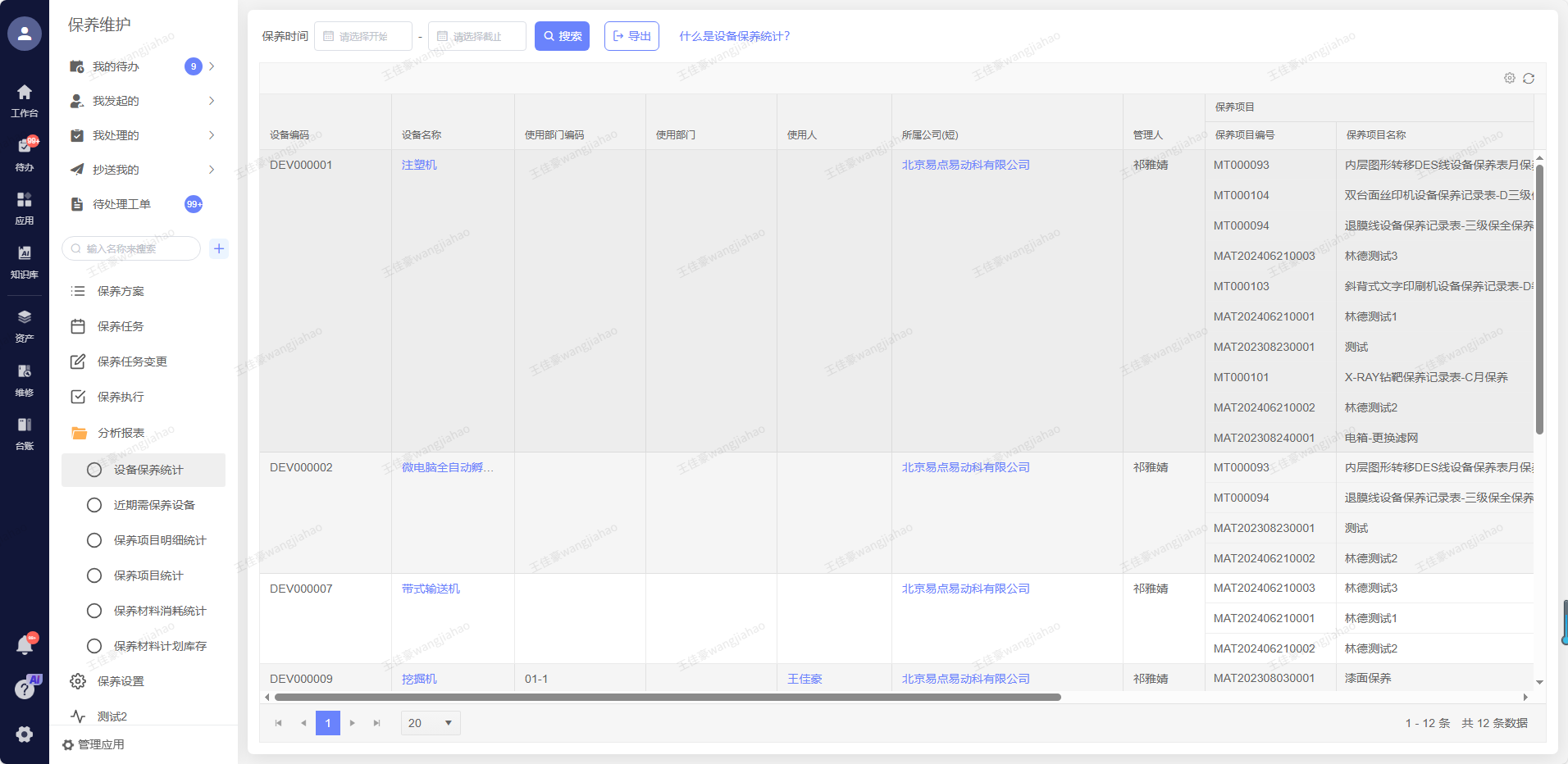Open the page size dropdown showing 20
The height and width of the screenshot is (764, 1568).
pos(431,723)
